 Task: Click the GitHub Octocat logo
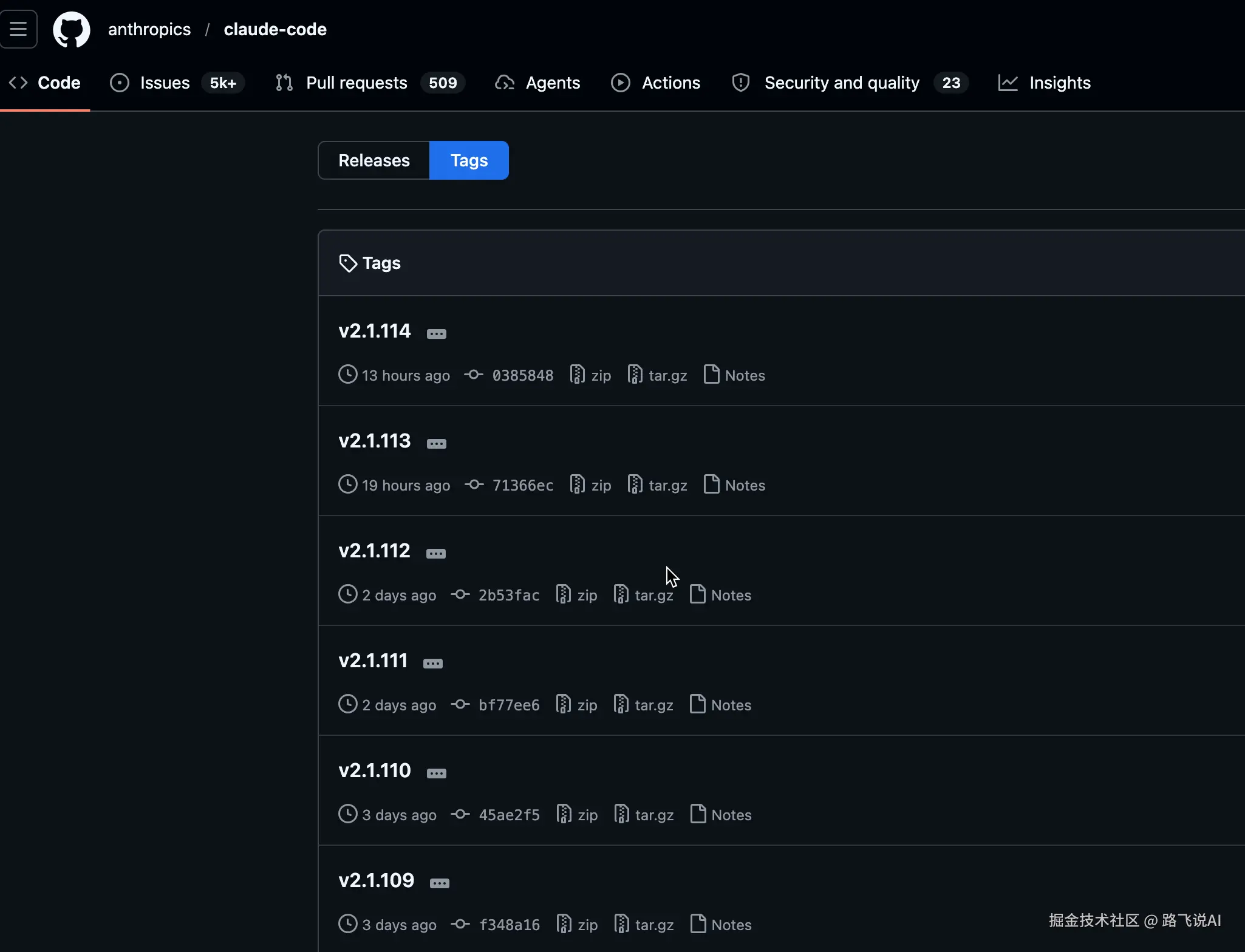[72, 29]
